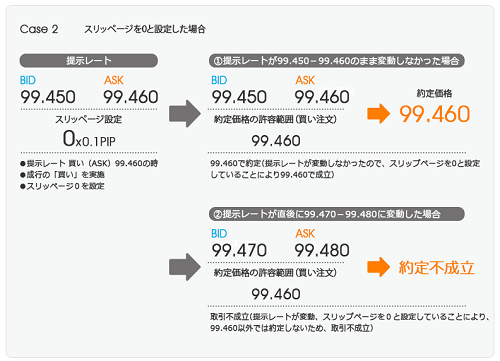The width and height of the screenshot is (500, 361).
Task: Click the scenario ① 約定価格の許容範囲 label
Action: point(275,119)
